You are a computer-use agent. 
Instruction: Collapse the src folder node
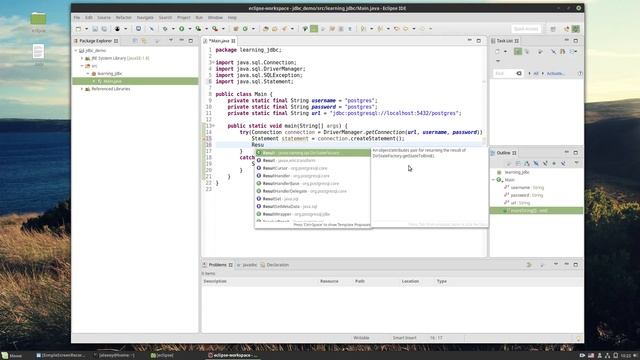click(82, 66)
